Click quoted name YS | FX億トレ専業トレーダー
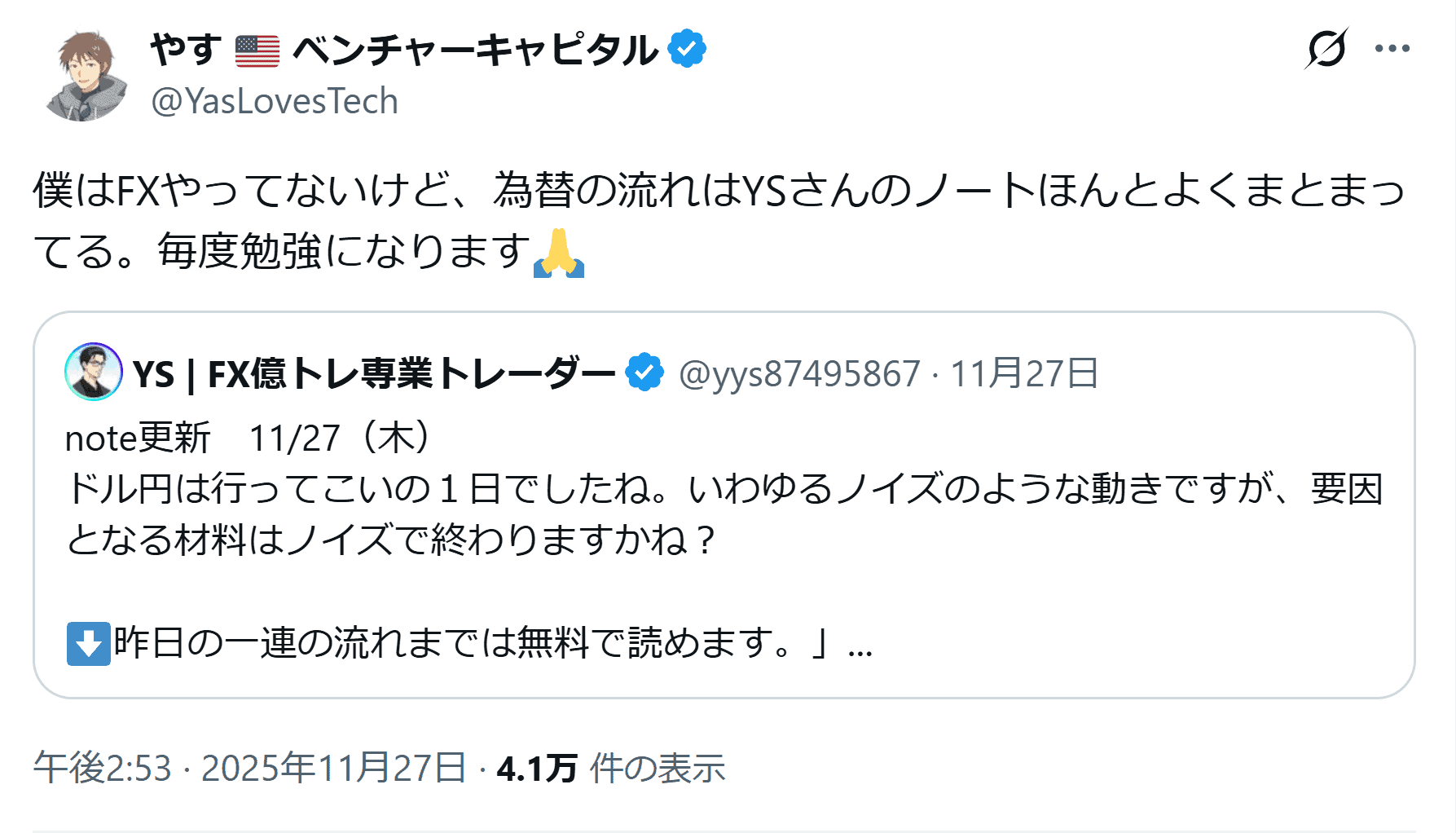Viewport: 1456px width, 833px height. (x=373, y=374)
